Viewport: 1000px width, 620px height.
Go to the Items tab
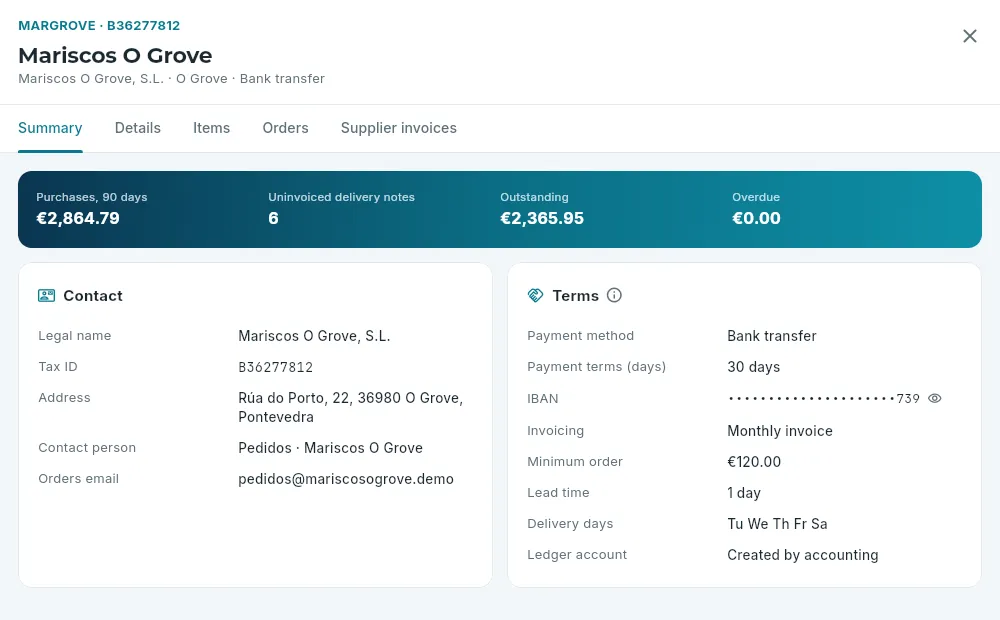coord(212,128)
